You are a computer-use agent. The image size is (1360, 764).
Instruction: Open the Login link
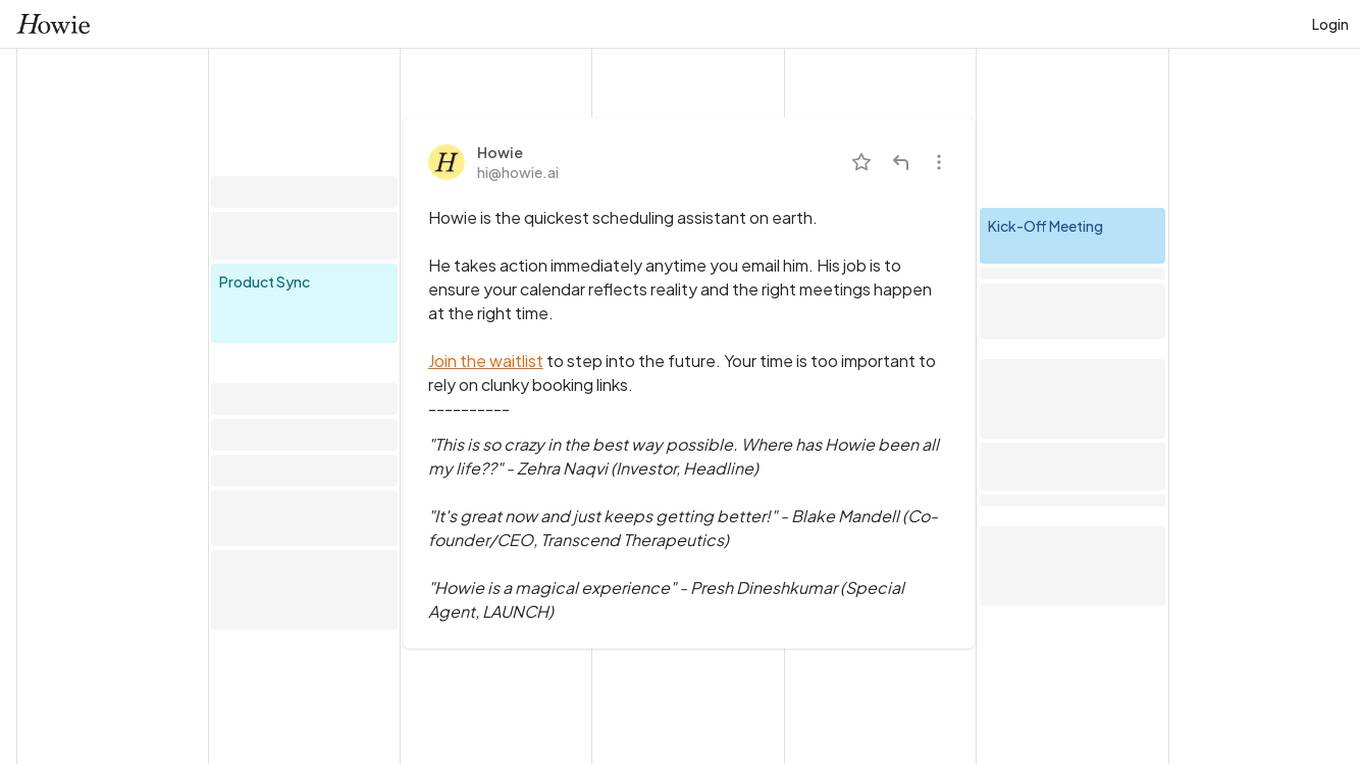(1329, 24)
